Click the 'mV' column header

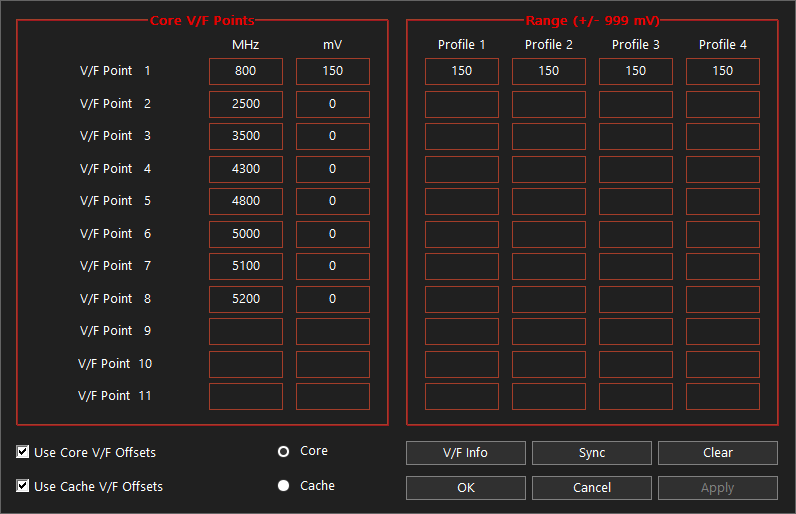[x=333, y=45]
